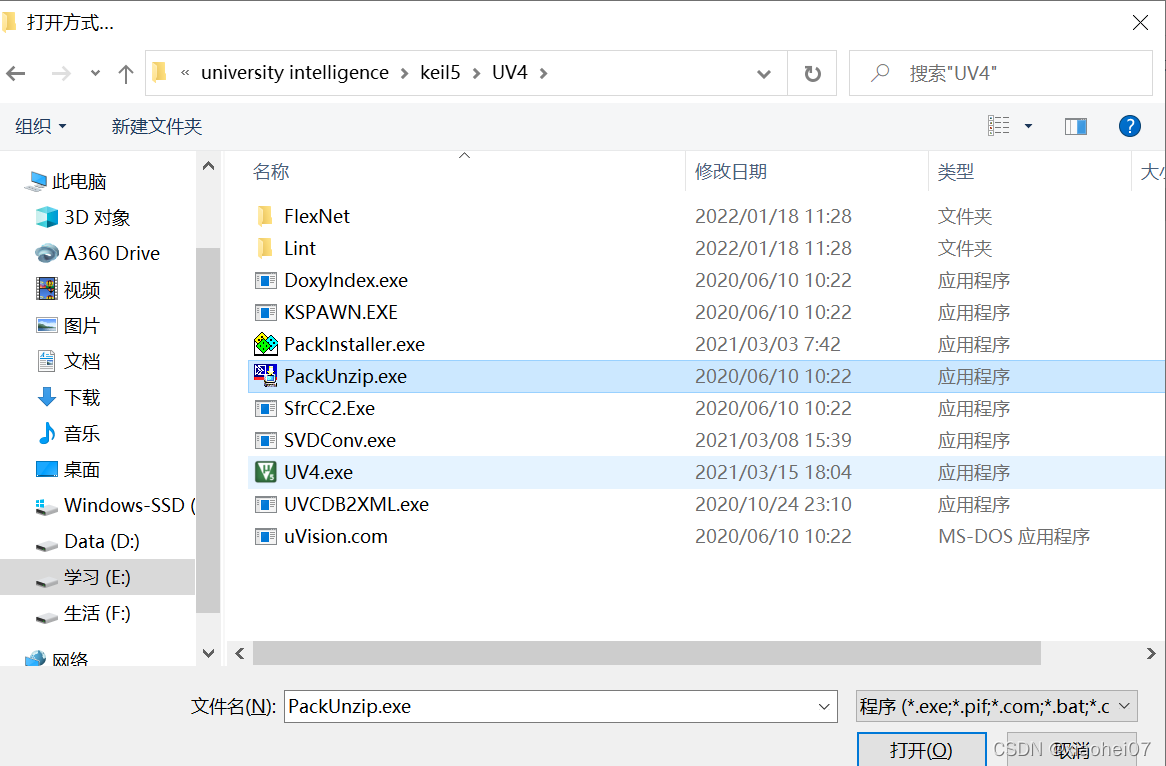This screenshot has height=766, width=1166.
Task: Sort files by the 类型 column
Action: click(x=956, y=172)
